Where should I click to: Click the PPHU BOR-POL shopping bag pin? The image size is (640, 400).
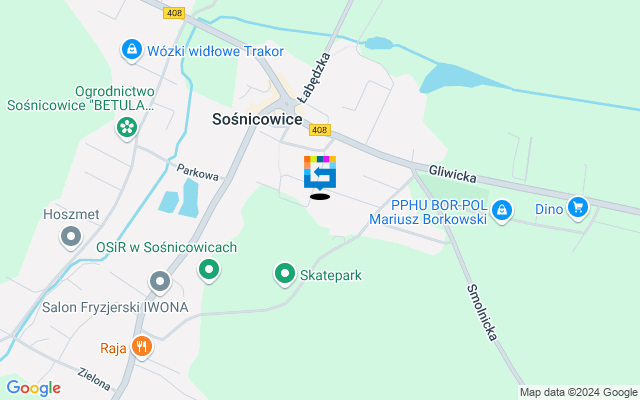tap(502, 211)
